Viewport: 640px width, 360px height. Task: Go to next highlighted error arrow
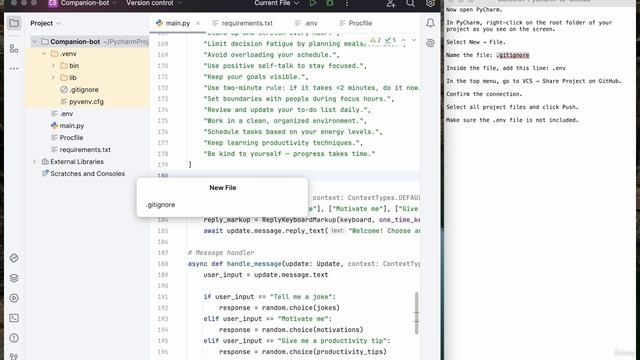(414, 40)
